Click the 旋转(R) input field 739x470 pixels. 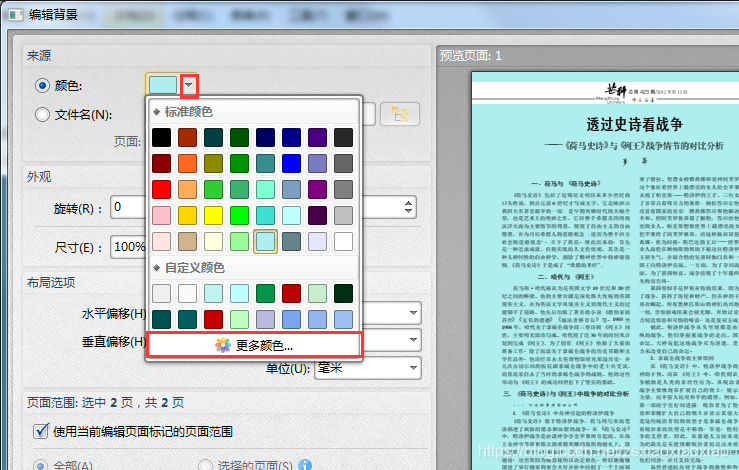click(x=128, y=207)
